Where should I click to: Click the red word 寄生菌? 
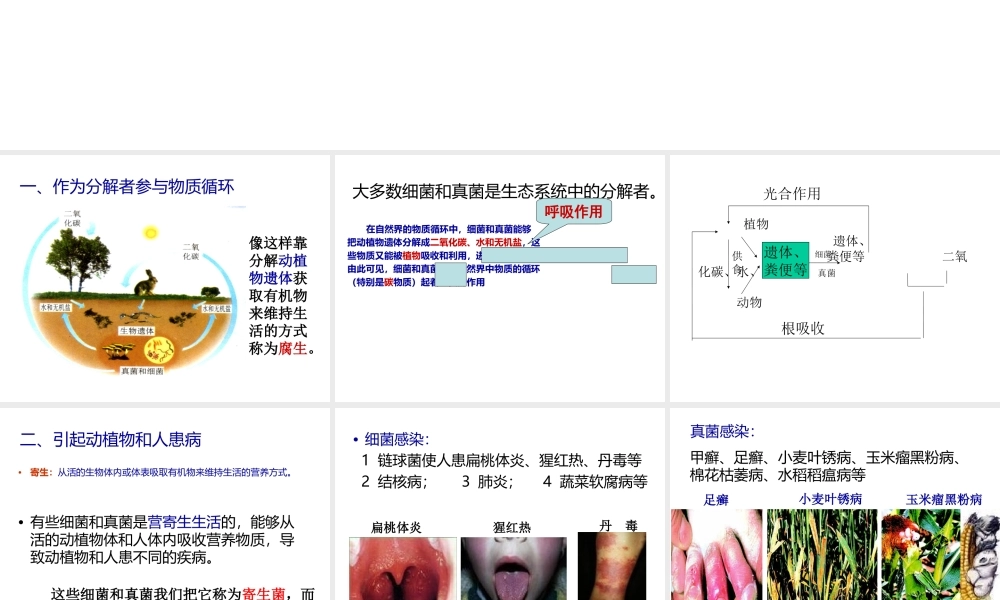(x=263, y=594)
